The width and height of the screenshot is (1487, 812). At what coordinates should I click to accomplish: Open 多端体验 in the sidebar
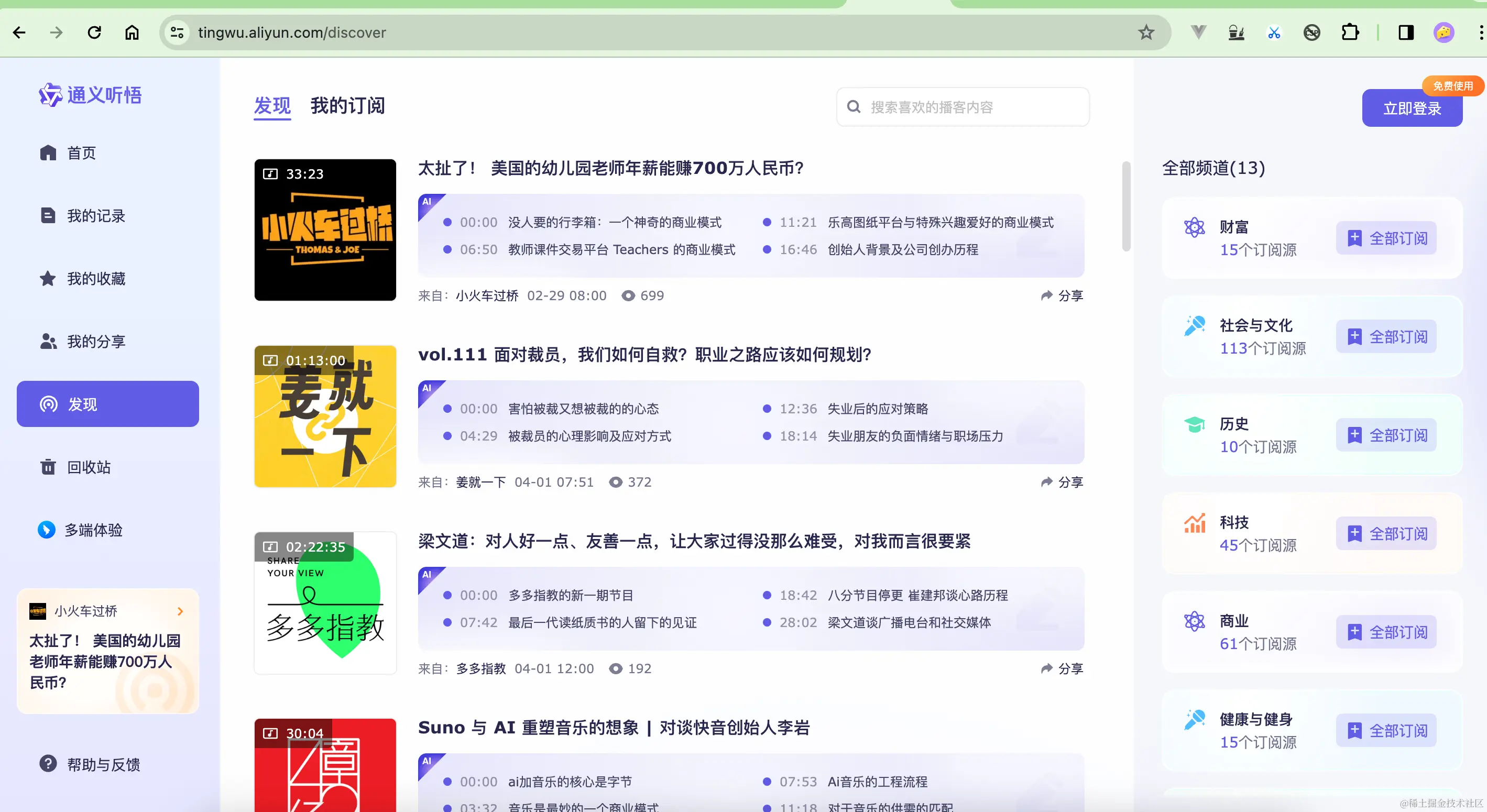click(x=108, y=530)
